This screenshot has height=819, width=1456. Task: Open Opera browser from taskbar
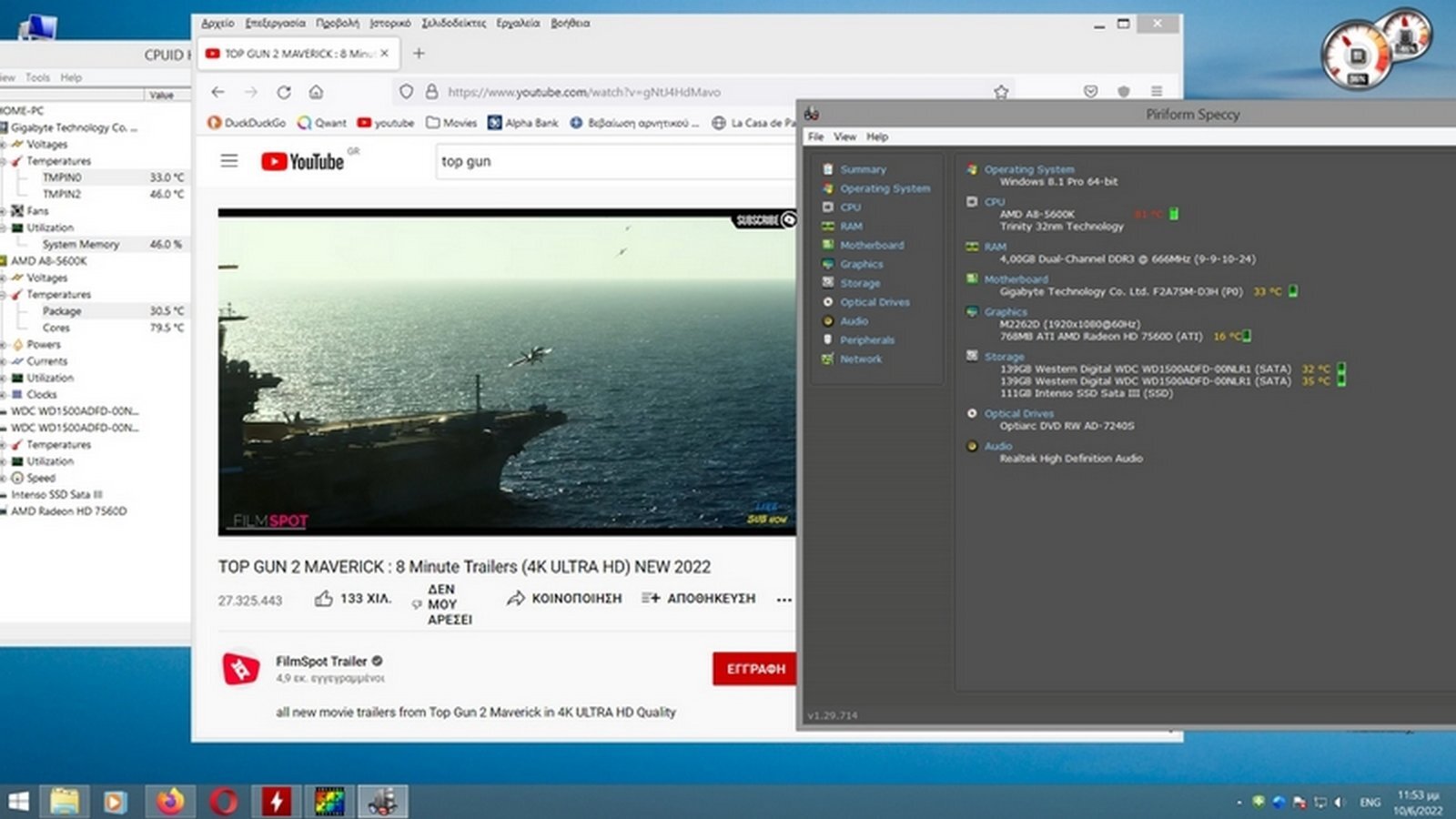(x=224, y=802)
